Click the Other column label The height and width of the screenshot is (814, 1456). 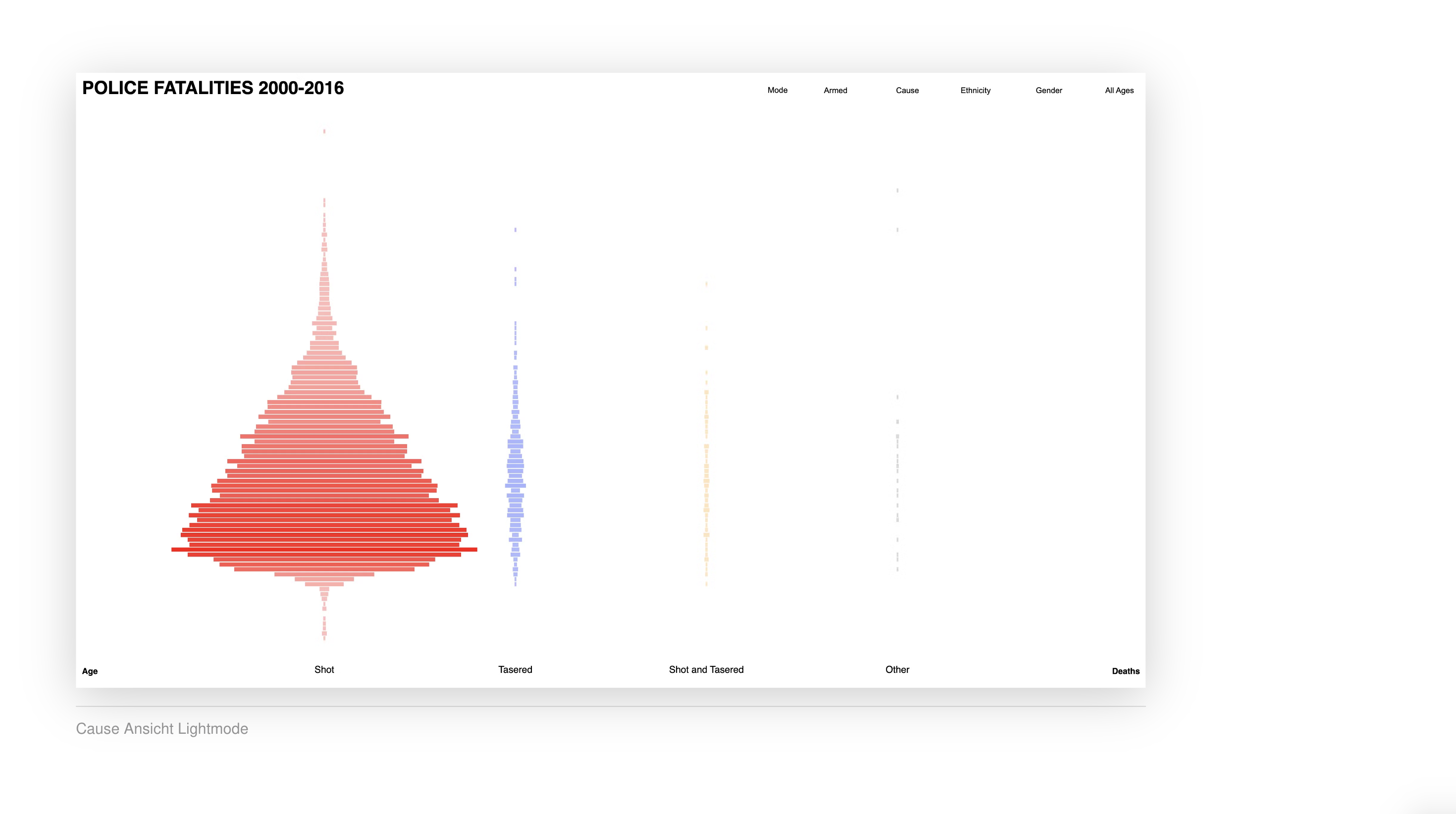(x=897, y=669)
